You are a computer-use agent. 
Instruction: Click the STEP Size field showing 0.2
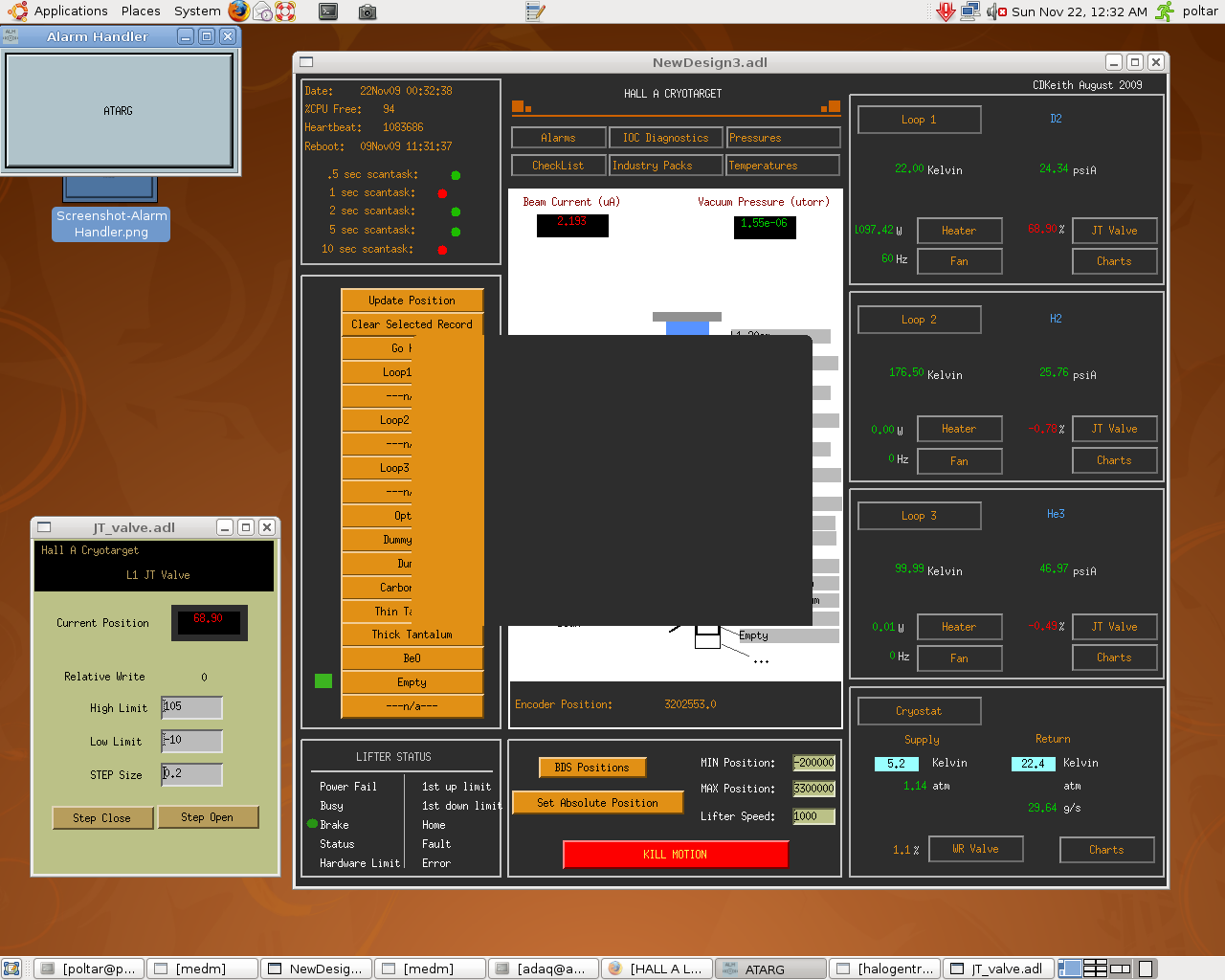pyautogui.click(x=192, y=773)
